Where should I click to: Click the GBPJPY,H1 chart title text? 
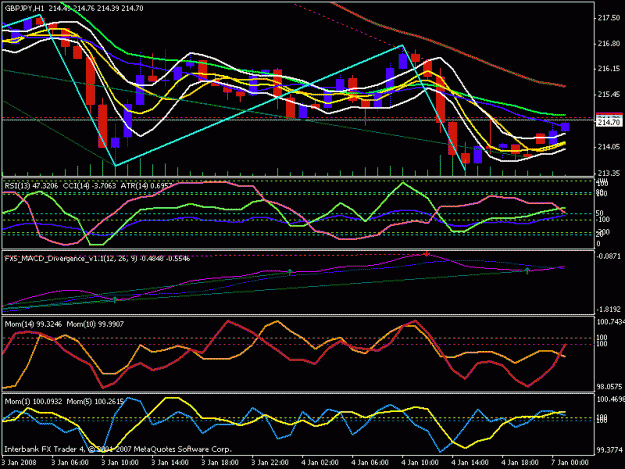coord(25,8)
